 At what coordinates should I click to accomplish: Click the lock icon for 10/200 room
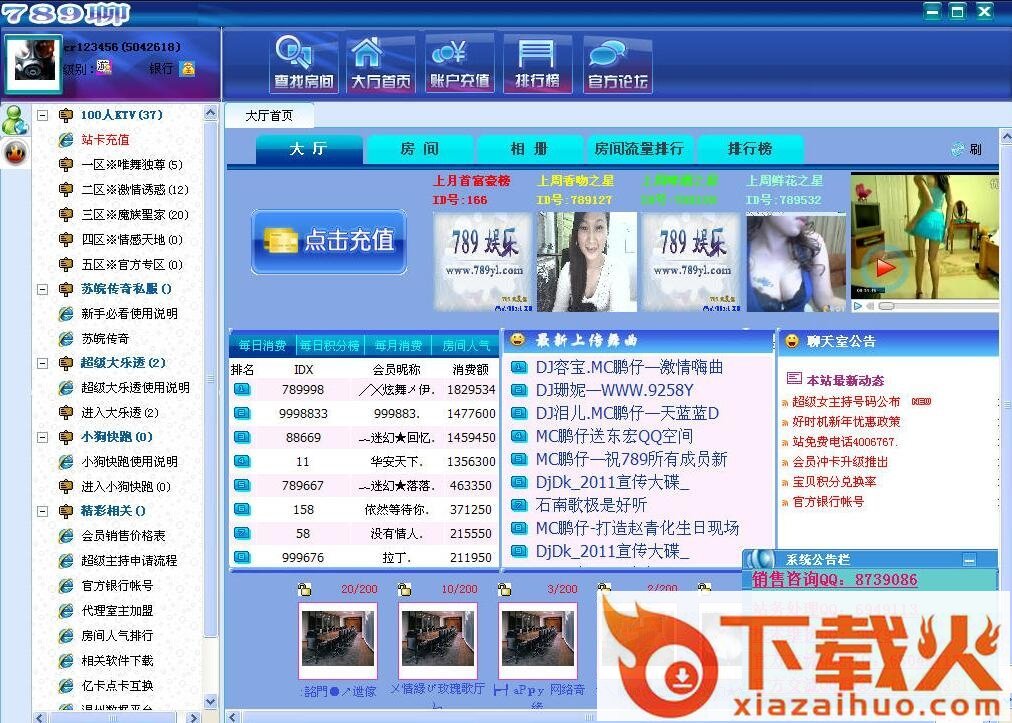(405, 589)
